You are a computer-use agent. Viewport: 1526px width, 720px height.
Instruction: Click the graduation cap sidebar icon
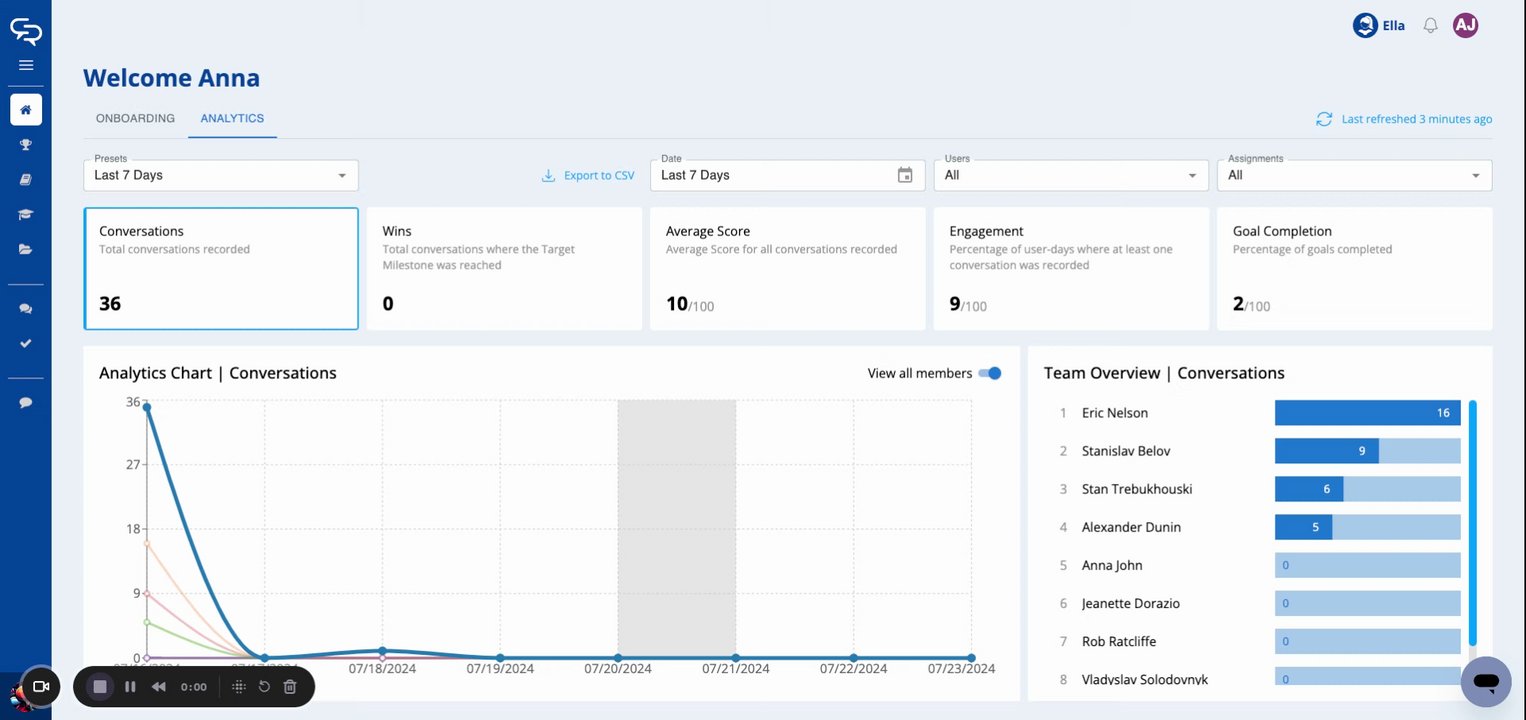tap(26, 214)
